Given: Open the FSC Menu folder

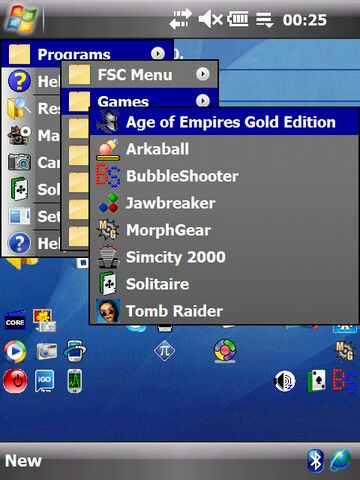Looking at the screenshot, I should click(x=140, y=74).
